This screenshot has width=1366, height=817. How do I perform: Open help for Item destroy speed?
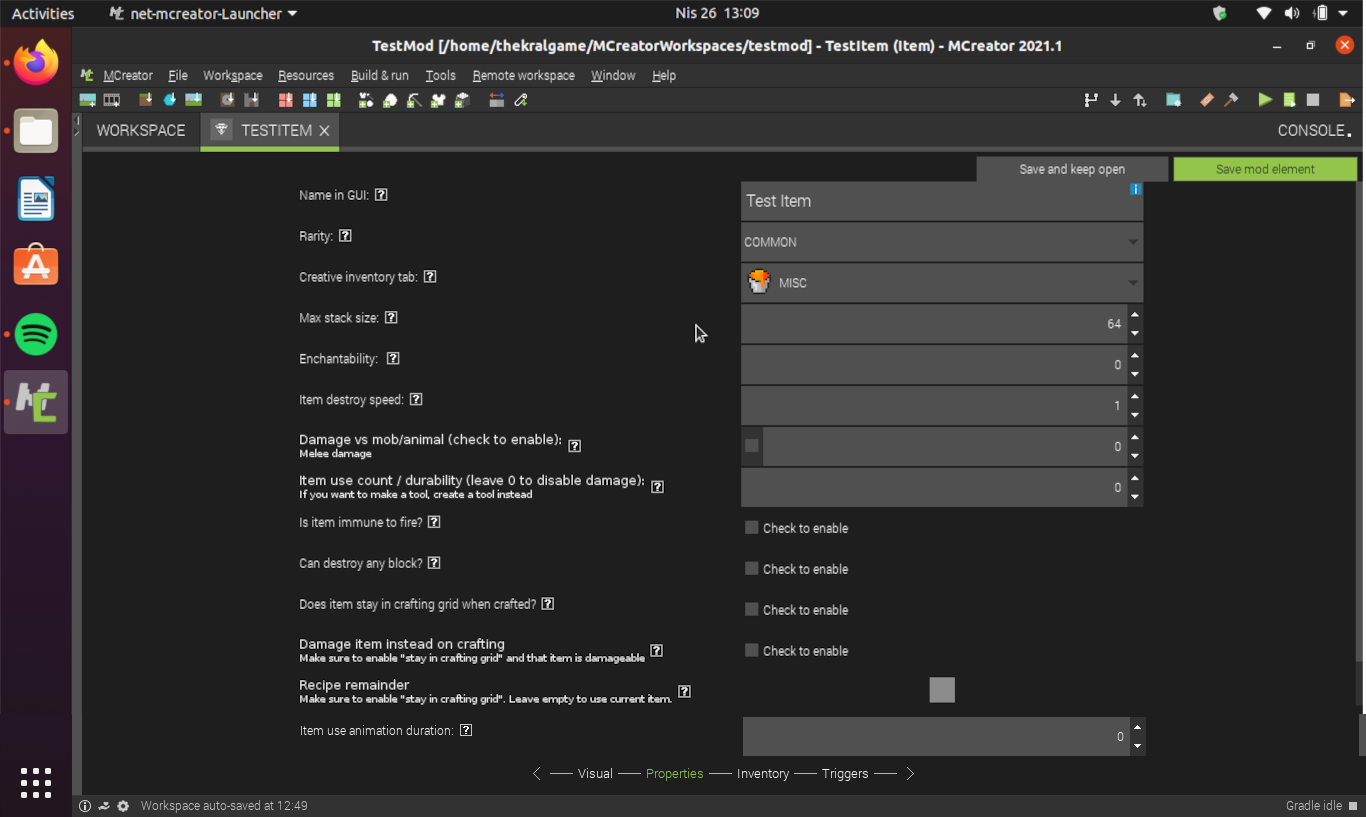[416, 400]
